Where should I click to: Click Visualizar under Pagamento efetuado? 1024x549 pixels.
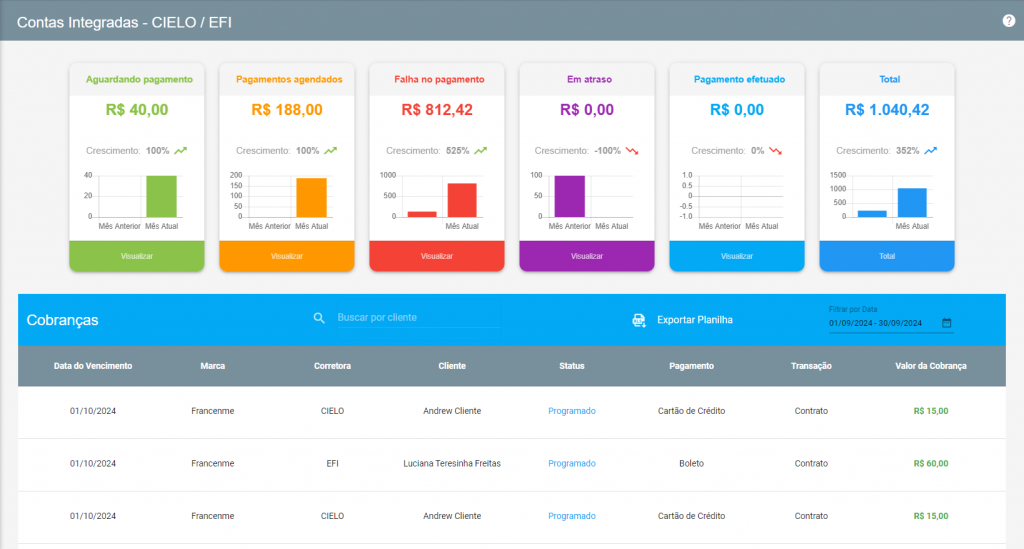point(737,256)
